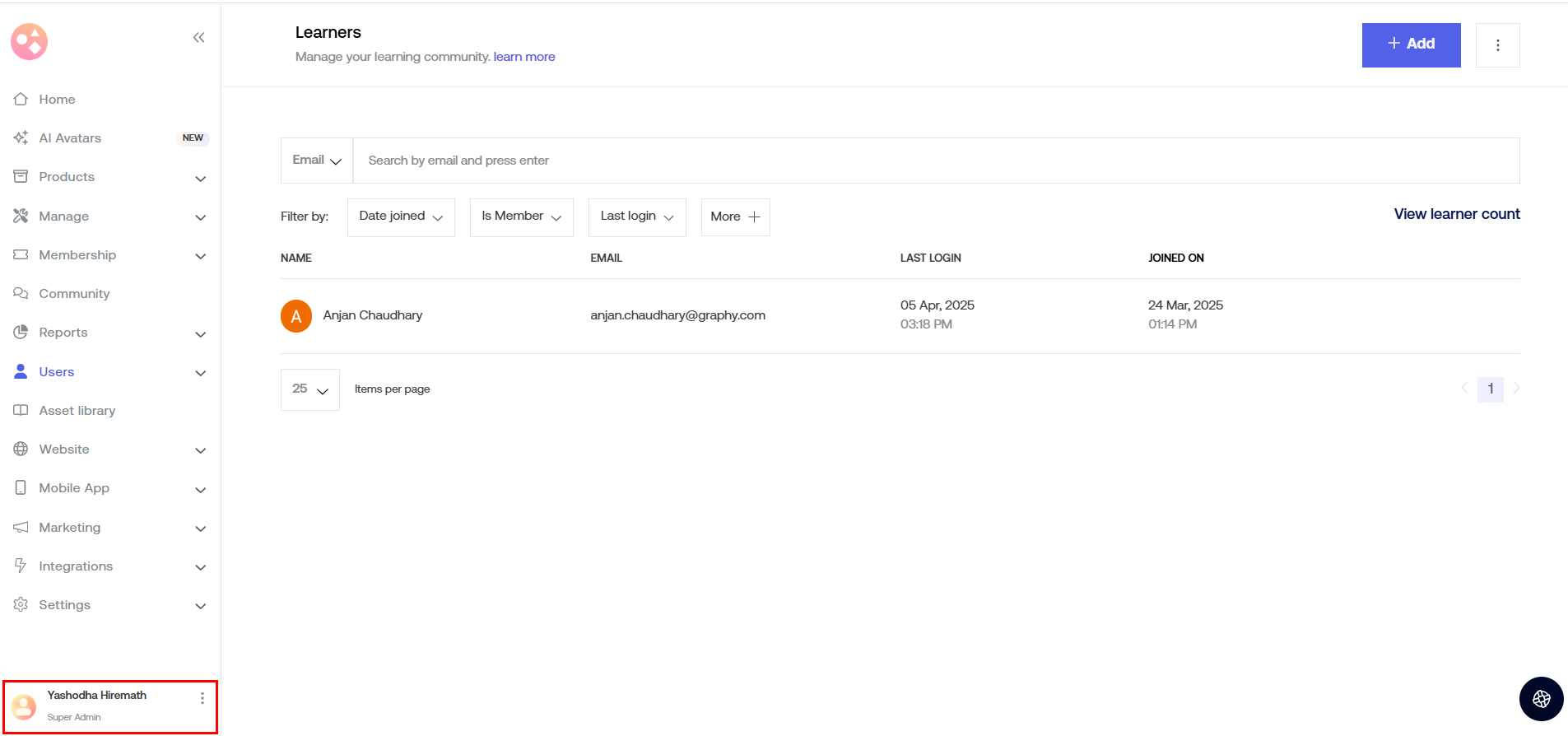
Task: Expand the Products menu chevron
Action: click(x=200, y=179)
